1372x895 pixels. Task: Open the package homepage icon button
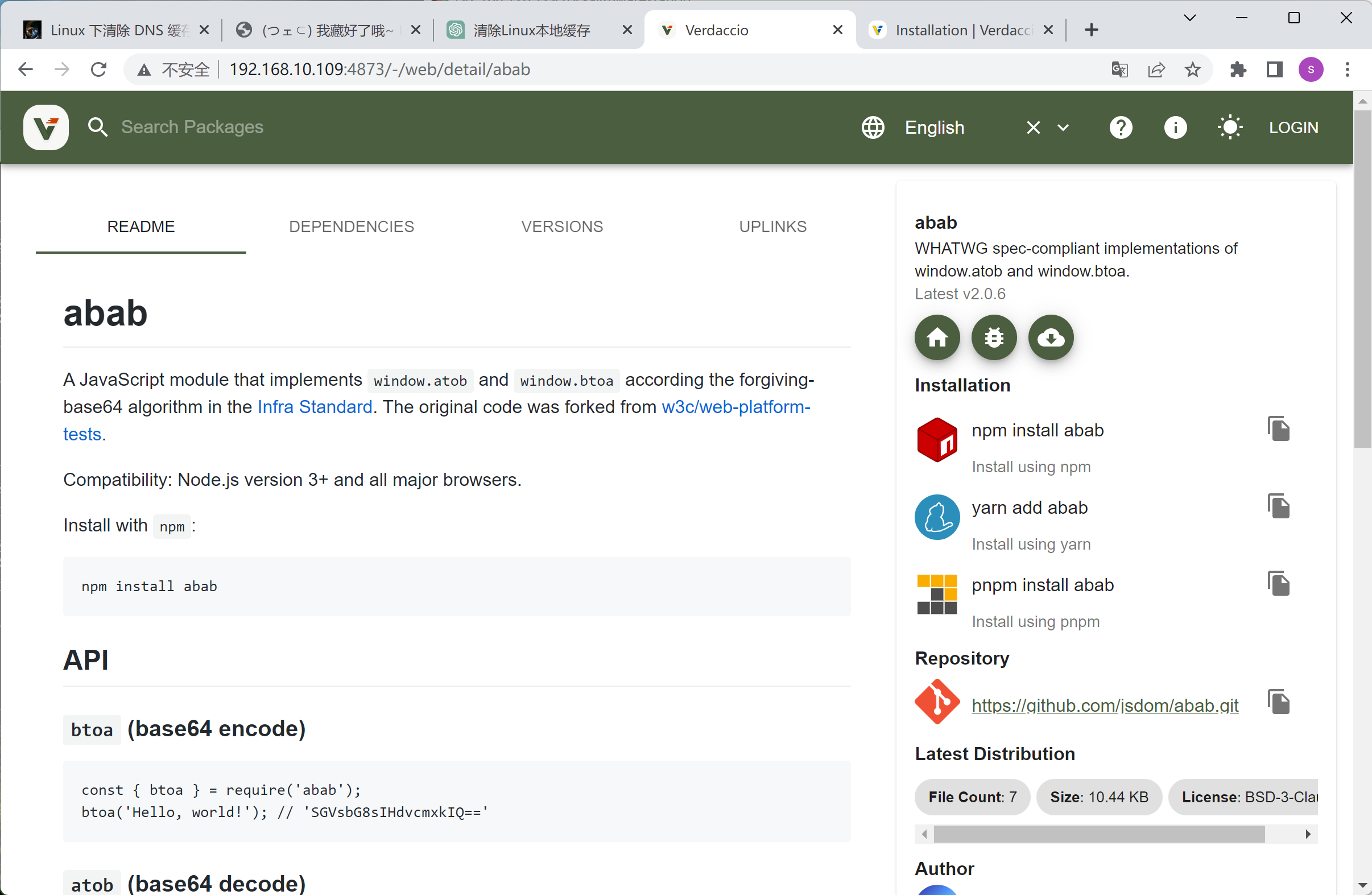tap(937, 337)
